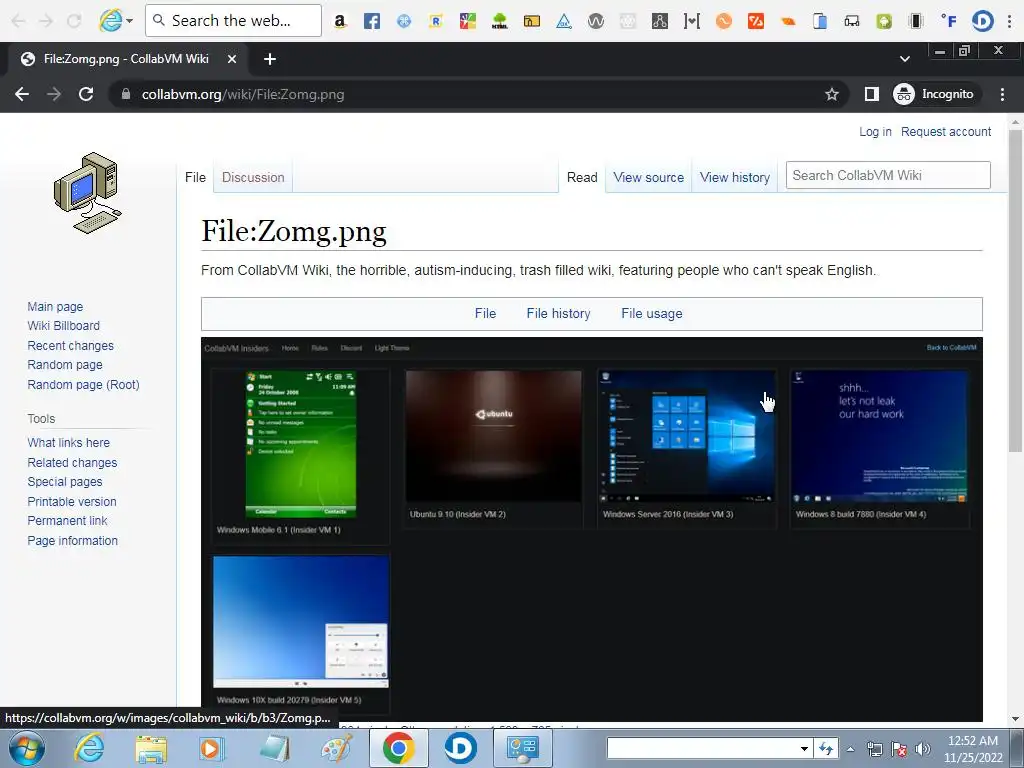This screenshot has height=768, width=1024.
Task: Click the green tree HTML toolbar icon
Action: 500,21
